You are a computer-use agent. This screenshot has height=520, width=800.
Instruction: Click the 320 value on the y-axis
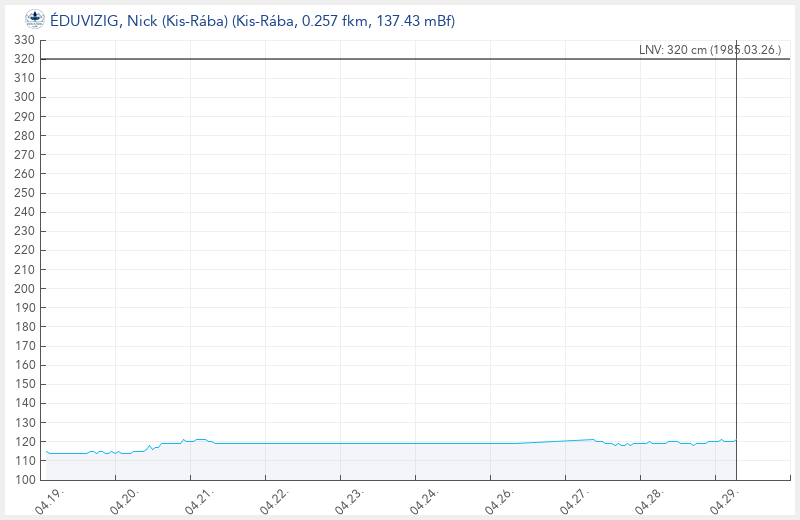pos(24,59)
